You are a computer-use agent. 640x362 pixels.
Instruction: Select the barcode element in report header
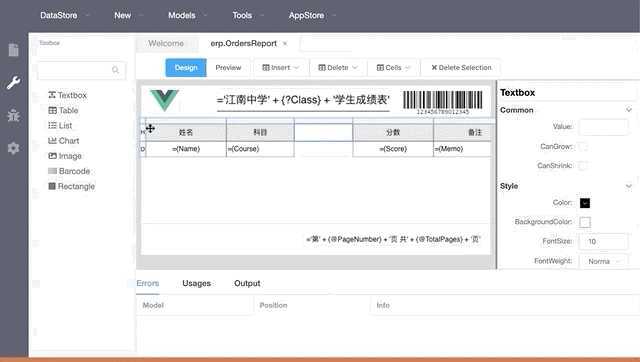(x=443, y=102)
